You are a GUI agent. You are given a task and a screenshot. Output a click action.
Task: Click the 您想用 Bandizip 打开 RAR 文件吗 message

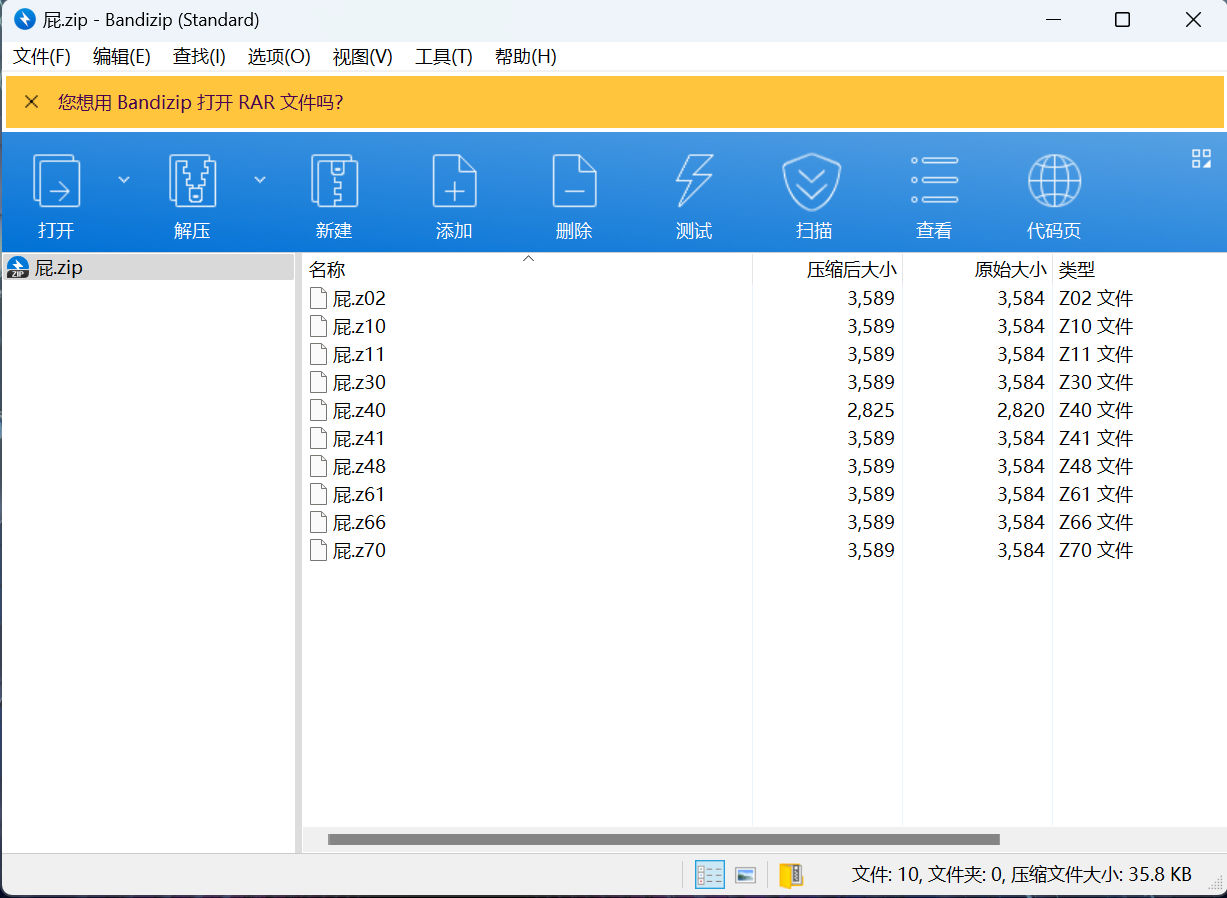200,102
